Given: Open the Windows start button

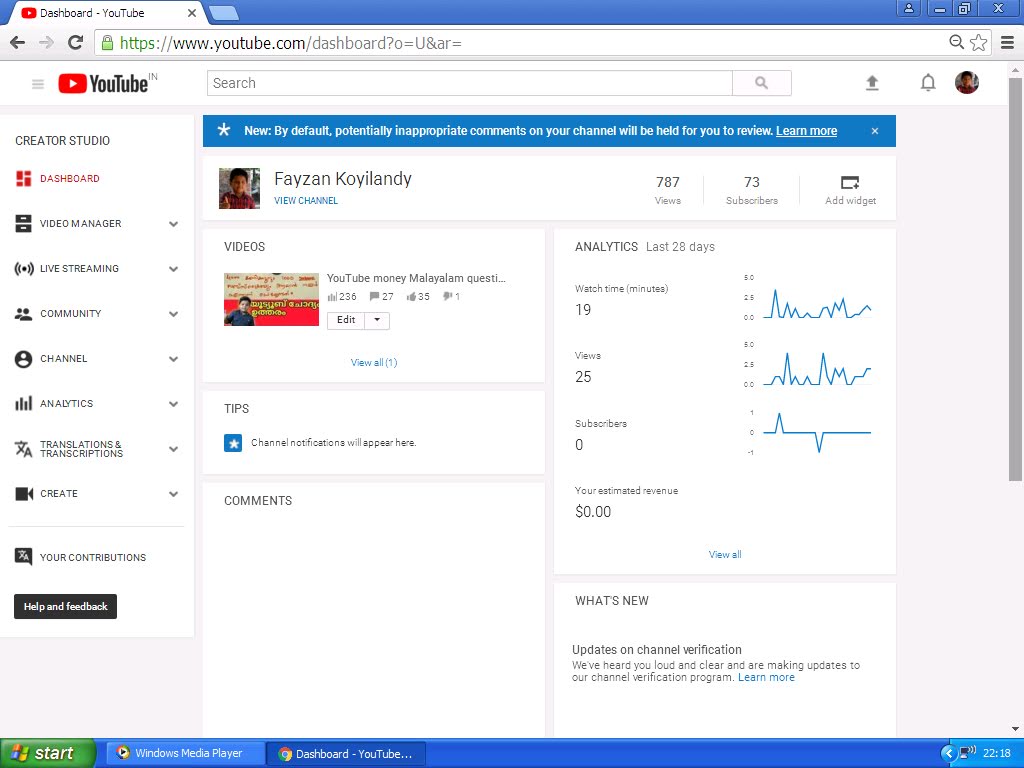Looking at the screenshot, I should pyautogui.click(x=48, y=754).
